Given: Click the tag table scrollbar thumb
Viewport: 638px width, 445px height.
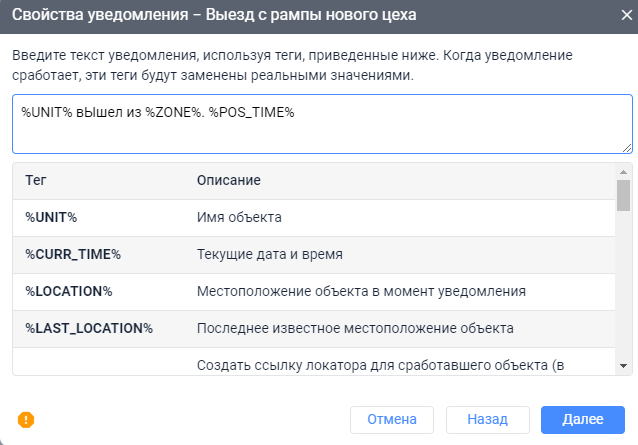Looking at the screenshot, I should pos(623,196).
